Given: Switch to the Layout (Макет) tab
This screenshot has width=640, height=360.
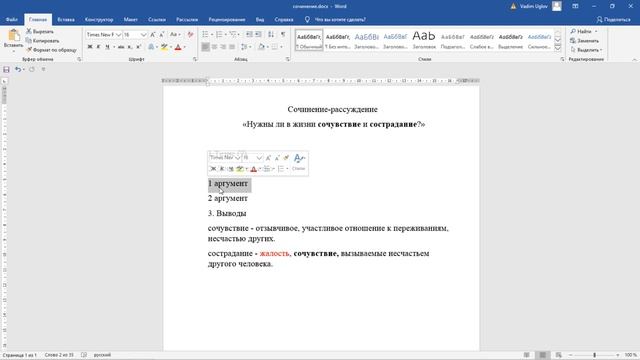Looking at the screenshot, I should coord(131,19).
